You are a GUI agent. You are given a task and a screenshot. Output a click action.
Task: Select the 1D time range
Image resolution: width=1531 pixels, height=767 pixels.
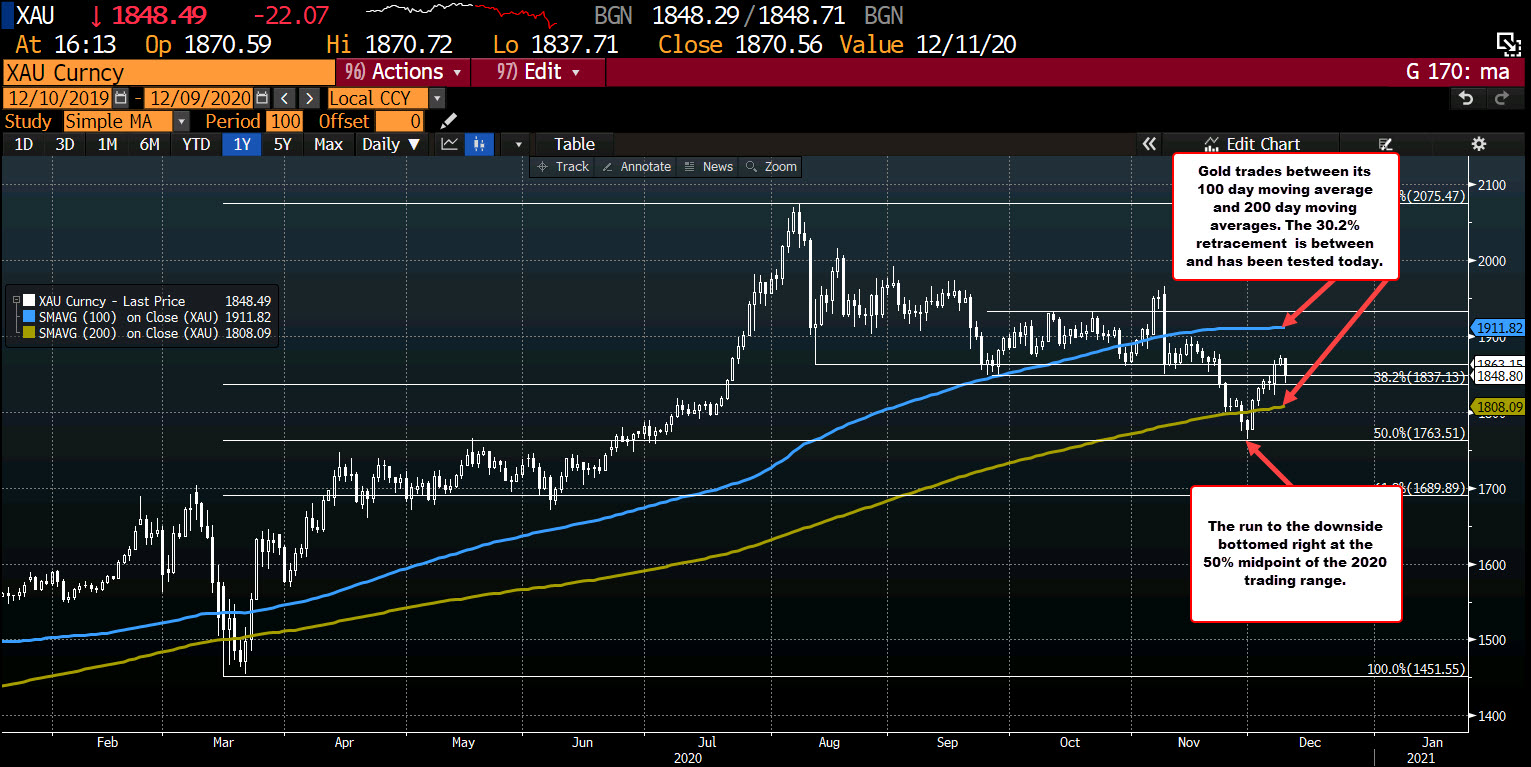tap(22, 144)
